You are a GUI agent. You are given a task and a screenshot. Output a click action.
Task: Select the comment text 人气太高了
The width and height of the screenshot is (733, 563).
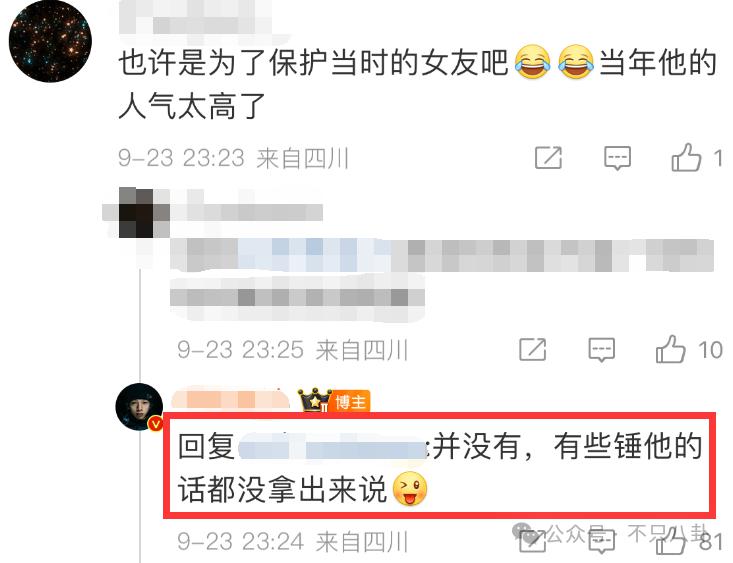tap(193, 107)
